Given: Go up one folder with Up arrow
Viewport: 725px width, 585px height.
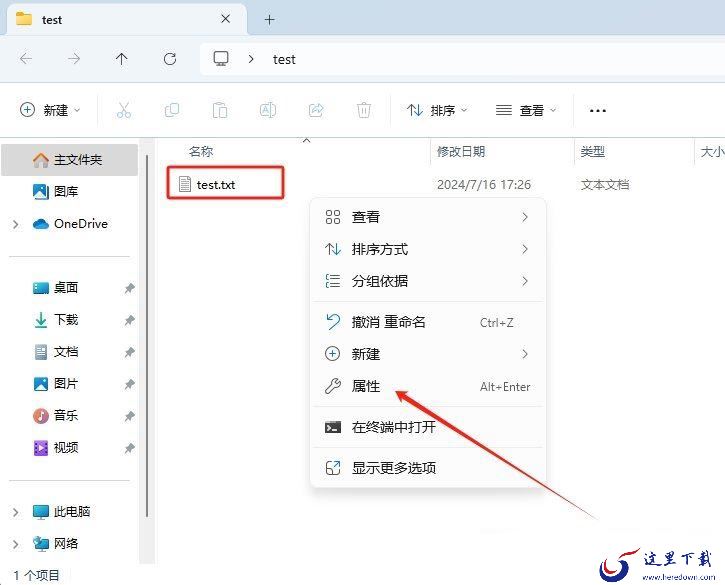Looking at the screenshot, I should (x=122, y=59).
